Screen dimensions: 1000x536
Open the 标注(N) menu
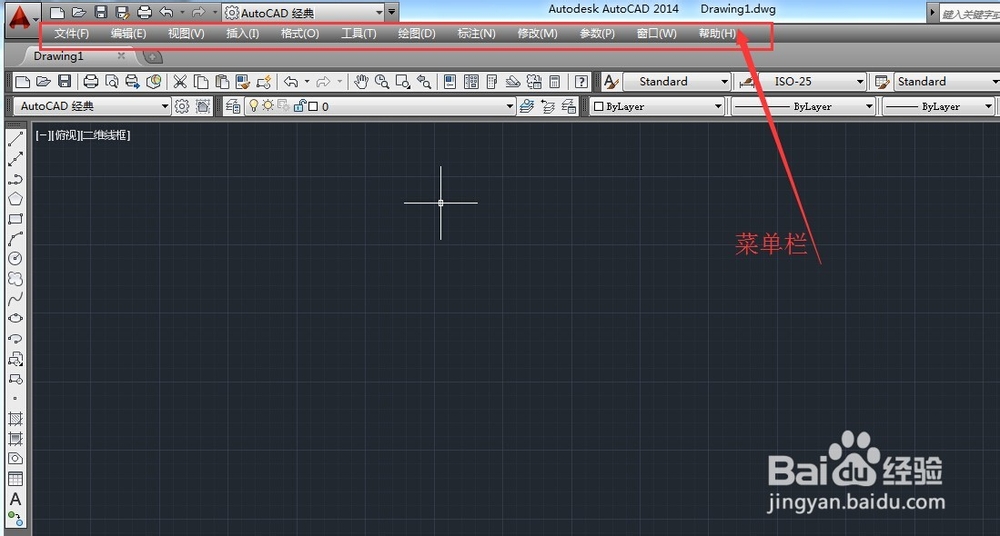pos(476,34)
